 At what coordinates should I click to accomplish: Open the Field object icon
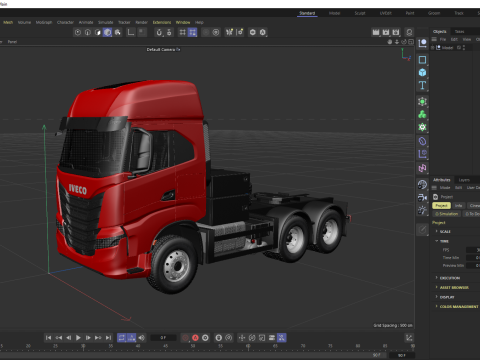422,154
